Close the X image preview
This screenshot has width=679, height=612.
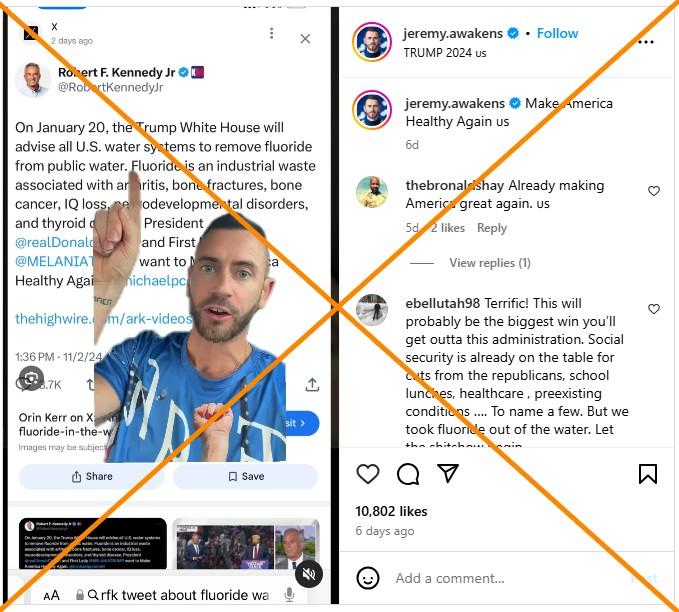click(305, 39)
